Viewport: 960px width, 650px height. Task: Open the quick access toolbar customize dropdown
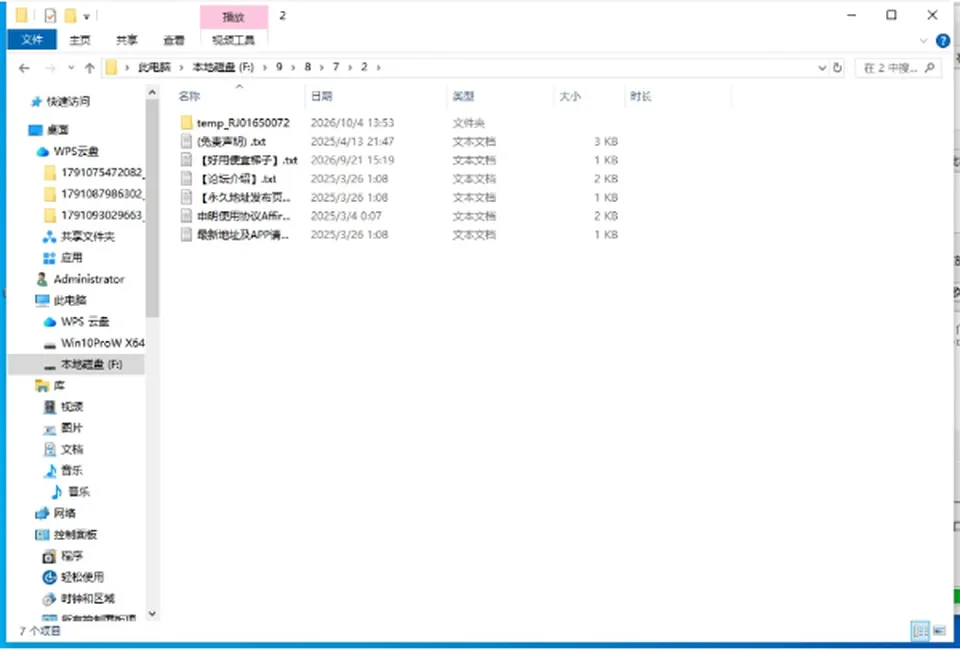(86, 17)
